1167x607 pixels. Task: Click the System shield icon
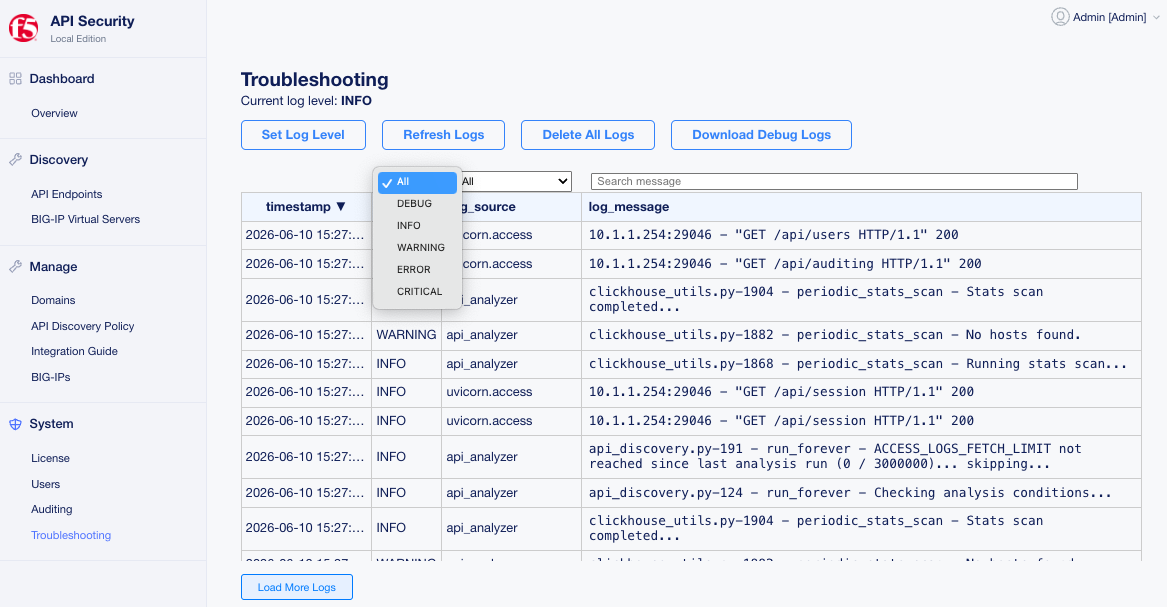pos(15,424)
